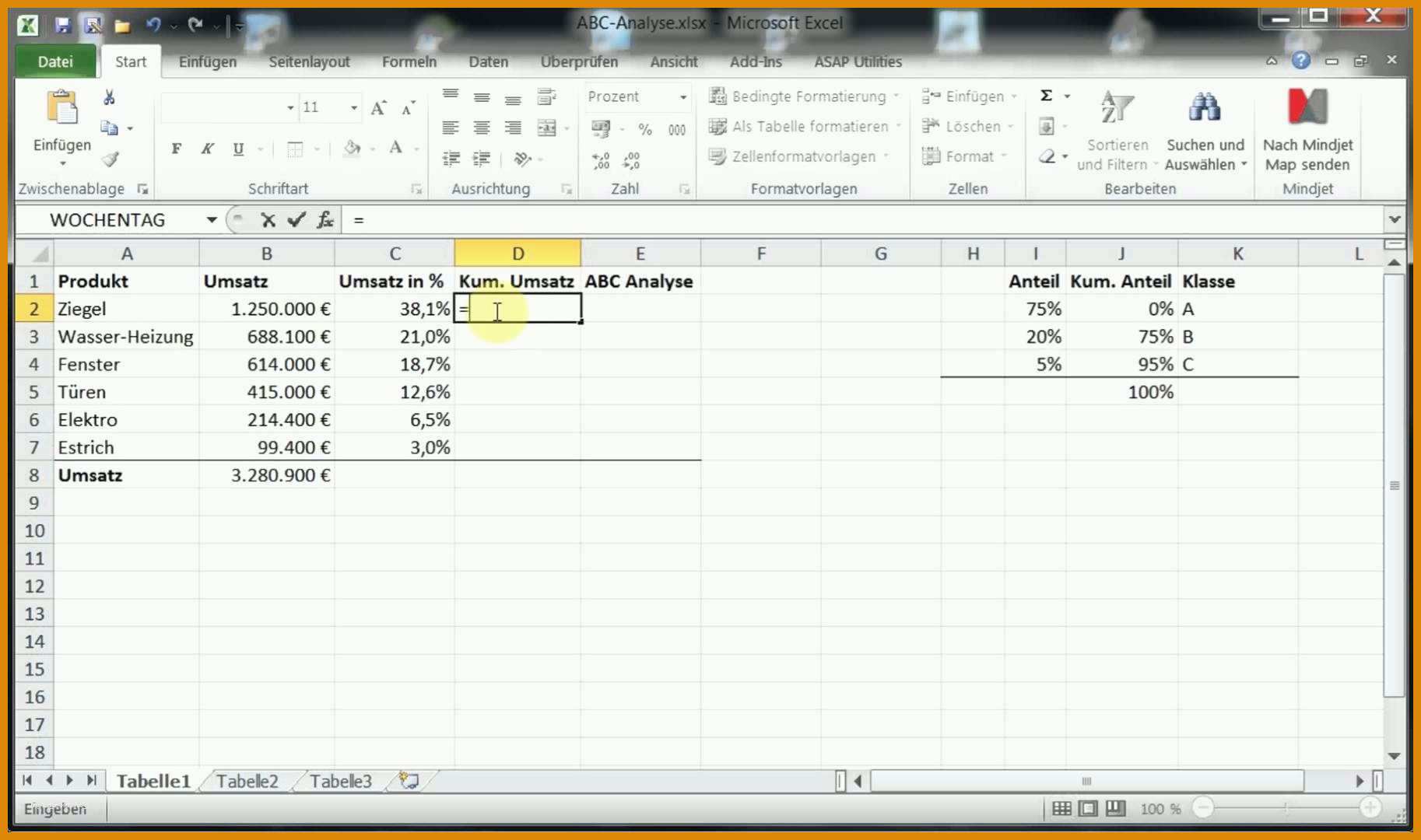Click the cancel X in formula bar
Viewport: 1421px width, 840px height.
coord(268,220)
